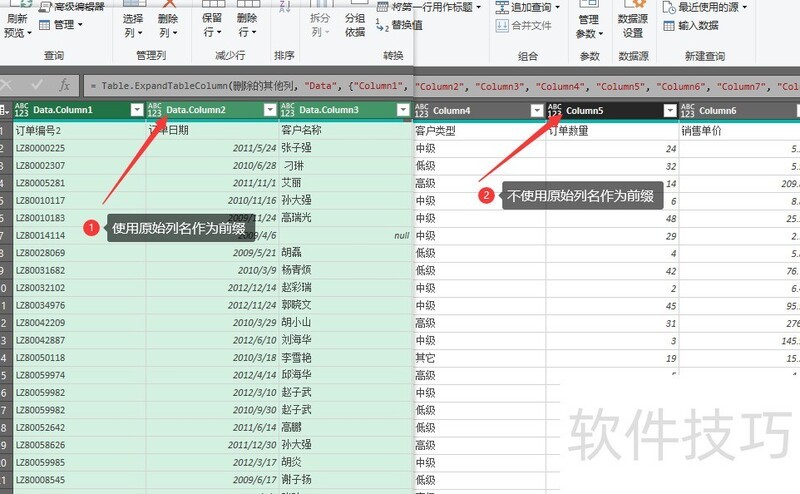Select the cell LZ80050118

[x=79, y=358]
